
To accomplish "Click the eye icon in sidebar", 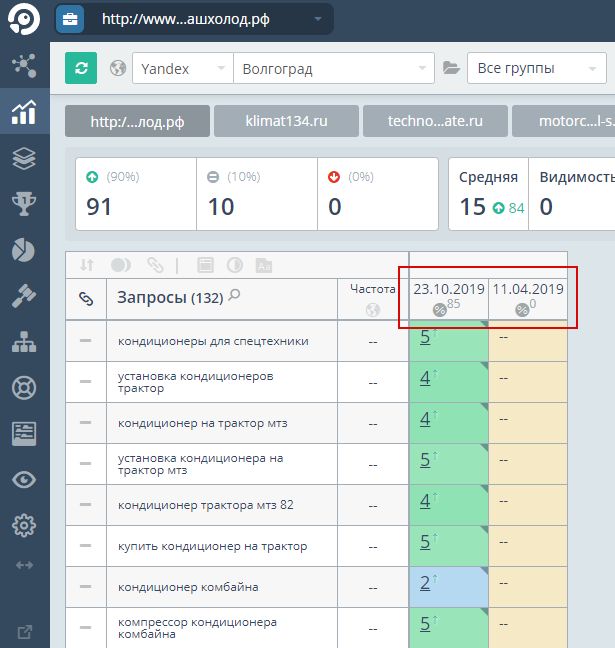I will 24,480.
